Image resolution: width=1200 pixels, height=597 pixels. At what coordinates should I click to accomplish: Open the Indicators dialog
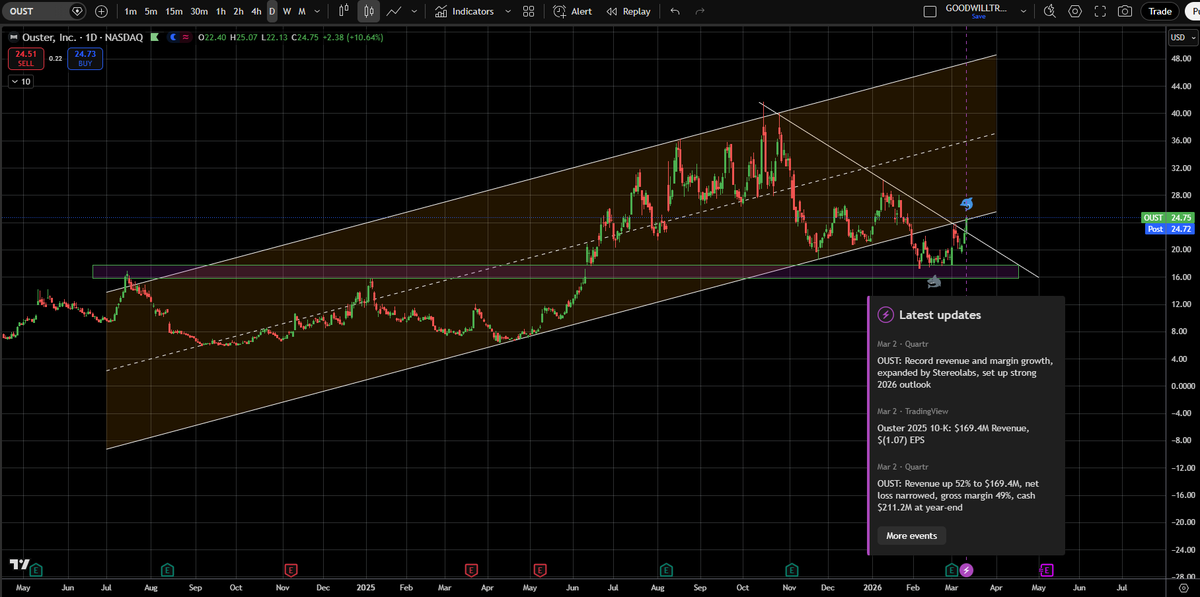click(x=464, y=11)
